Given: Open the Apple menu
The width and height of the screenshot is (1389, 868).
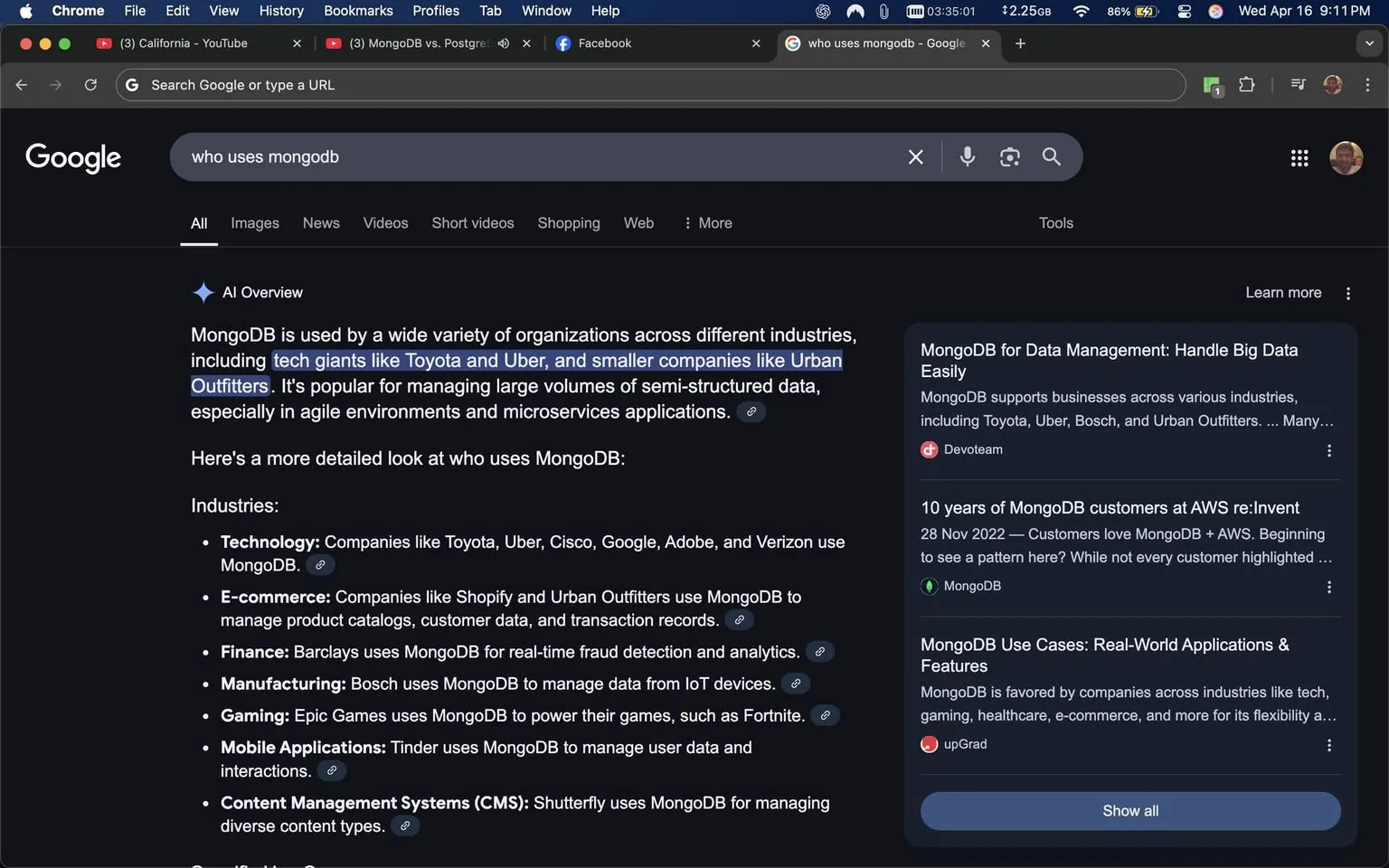Looking at the screenshot, I should (25, 11).
